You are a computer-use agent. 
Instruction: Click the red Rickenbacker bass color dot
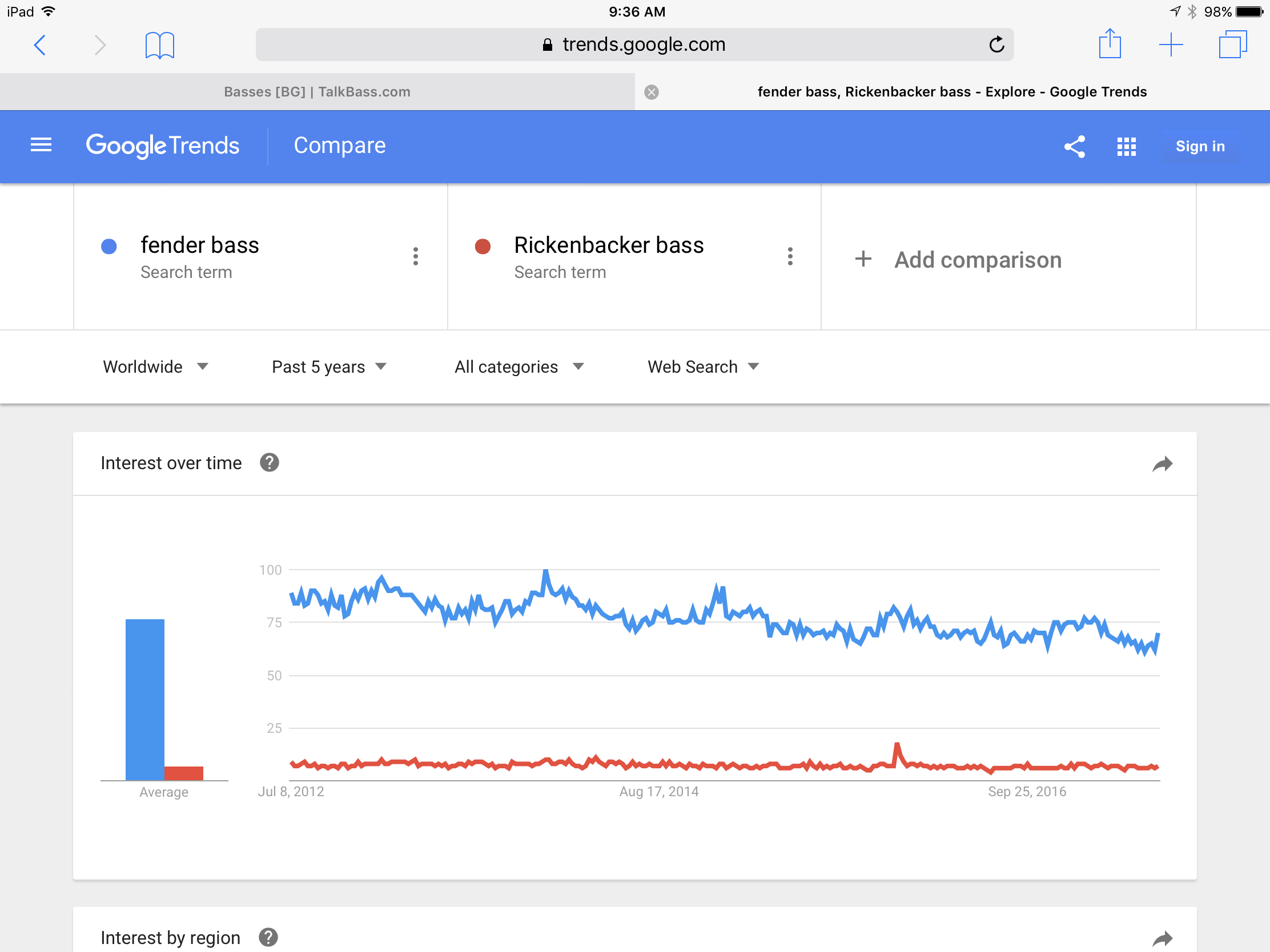point(483,246)
